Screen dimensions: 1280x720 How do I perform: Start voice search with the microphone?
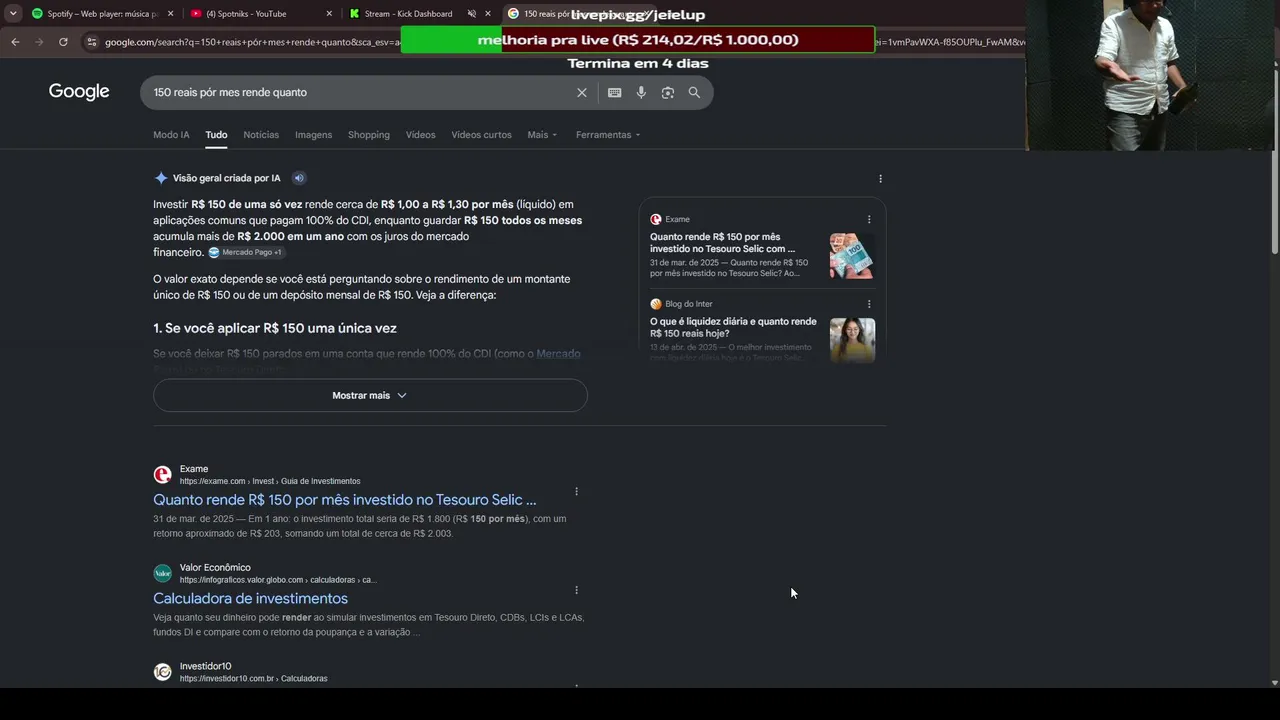pyautogui.click(x=641, y=92)
